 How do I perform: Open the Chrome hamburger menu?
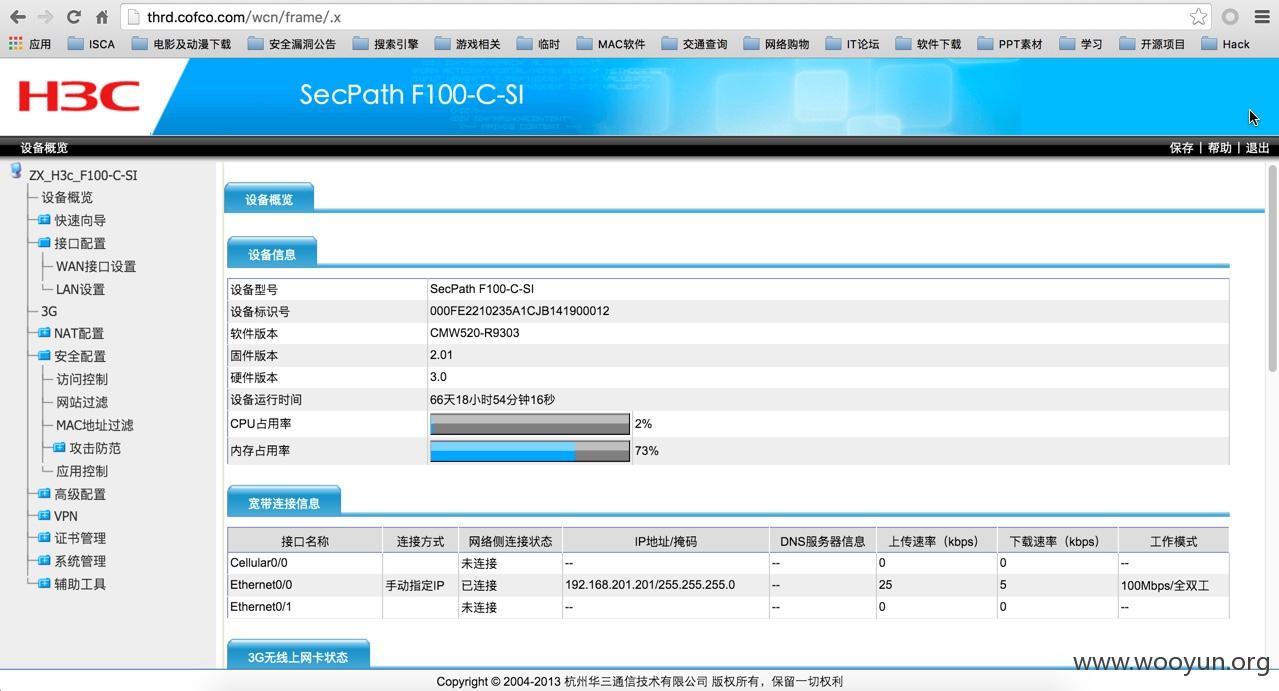(x=1261, y=17)
